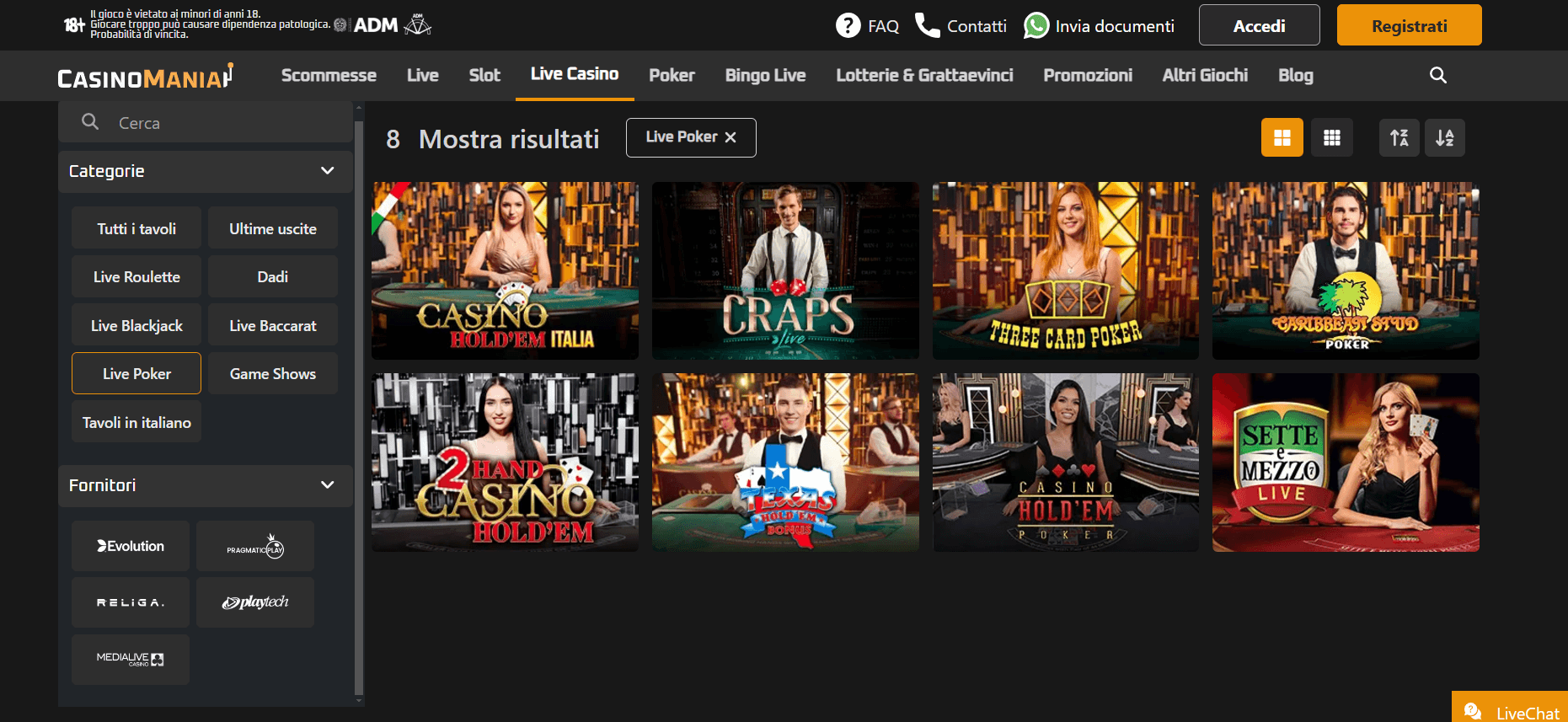Open the Invia documenti link
Image resolution: width=1568 pixels, height=722 pixels.
click(1115, 26)
